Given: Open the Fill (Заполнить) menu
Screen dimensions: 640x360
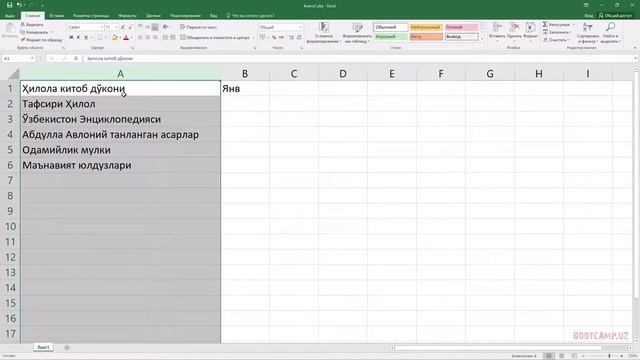Looking at the screenshot, I should click(x=557, y=32).
